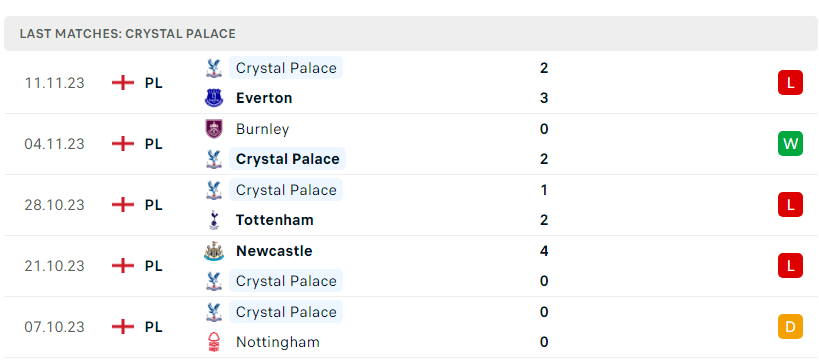Viewport: 819px width, 362px height.
Task: Open the Newcastle team link
Action: click(x=274, y=251)
